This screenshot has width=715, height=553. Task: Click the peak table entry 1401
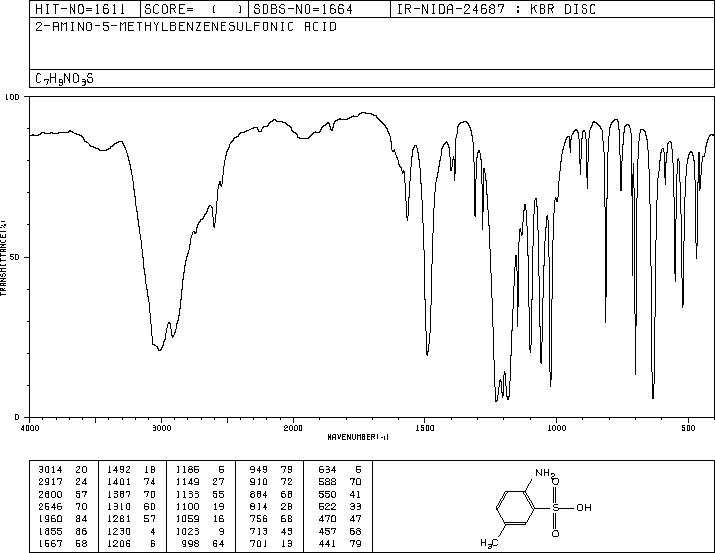coord(119,482)
